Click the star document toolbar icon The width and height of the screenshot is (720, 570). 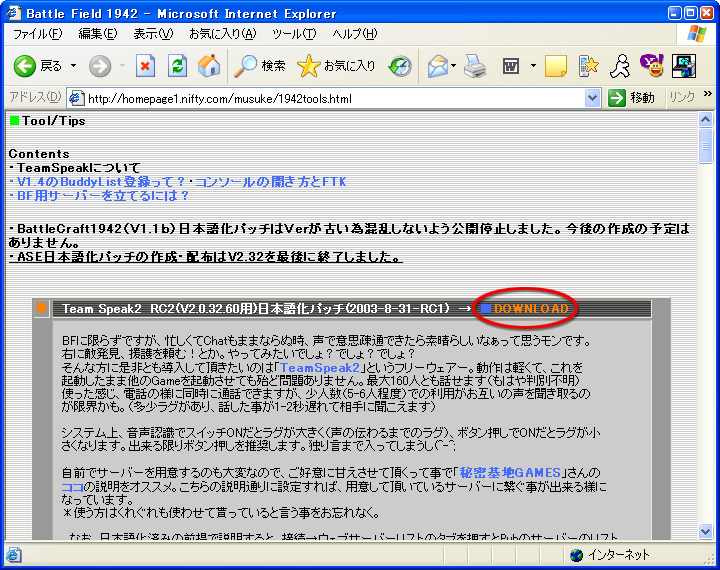(588, 66)
